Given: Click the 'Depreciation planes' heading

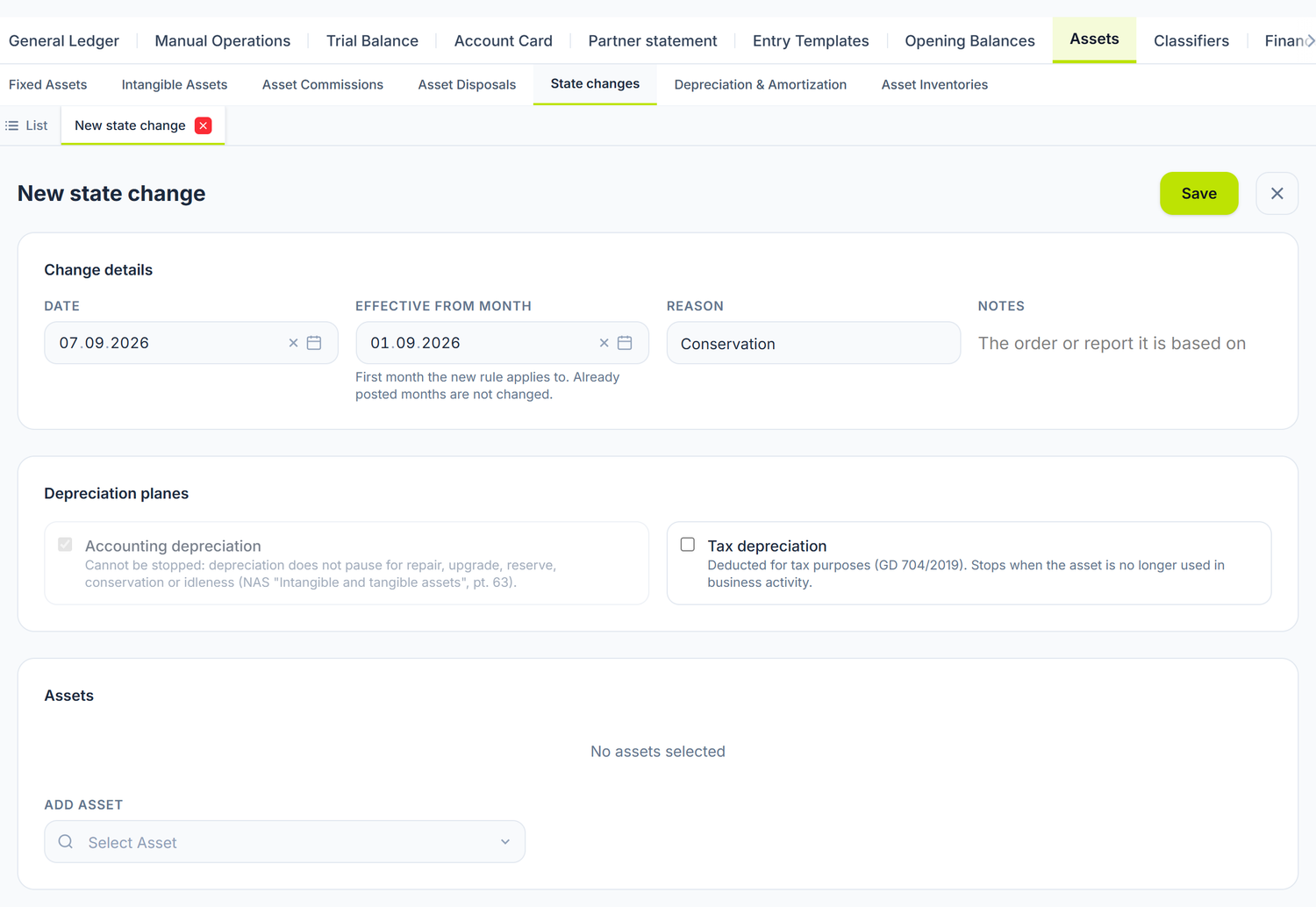Looking at the screenshot, I should coord(117,494).
